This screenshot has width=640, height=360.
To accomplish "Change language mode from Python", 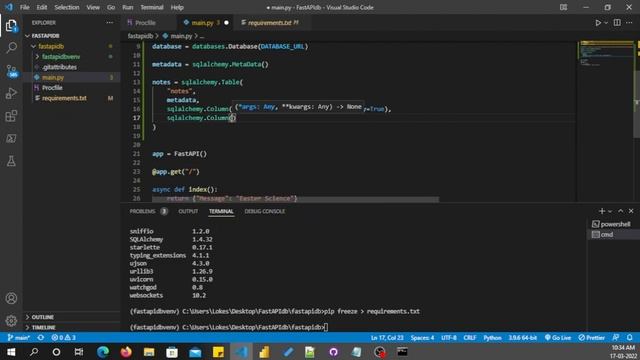I will pos(492,338).
